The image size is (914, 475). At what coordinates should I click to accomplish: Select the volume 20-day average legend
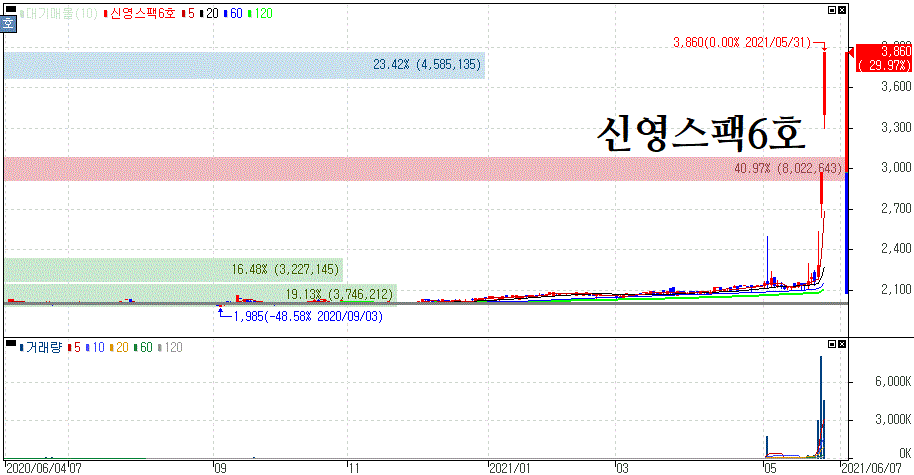[x=119, y=348]
